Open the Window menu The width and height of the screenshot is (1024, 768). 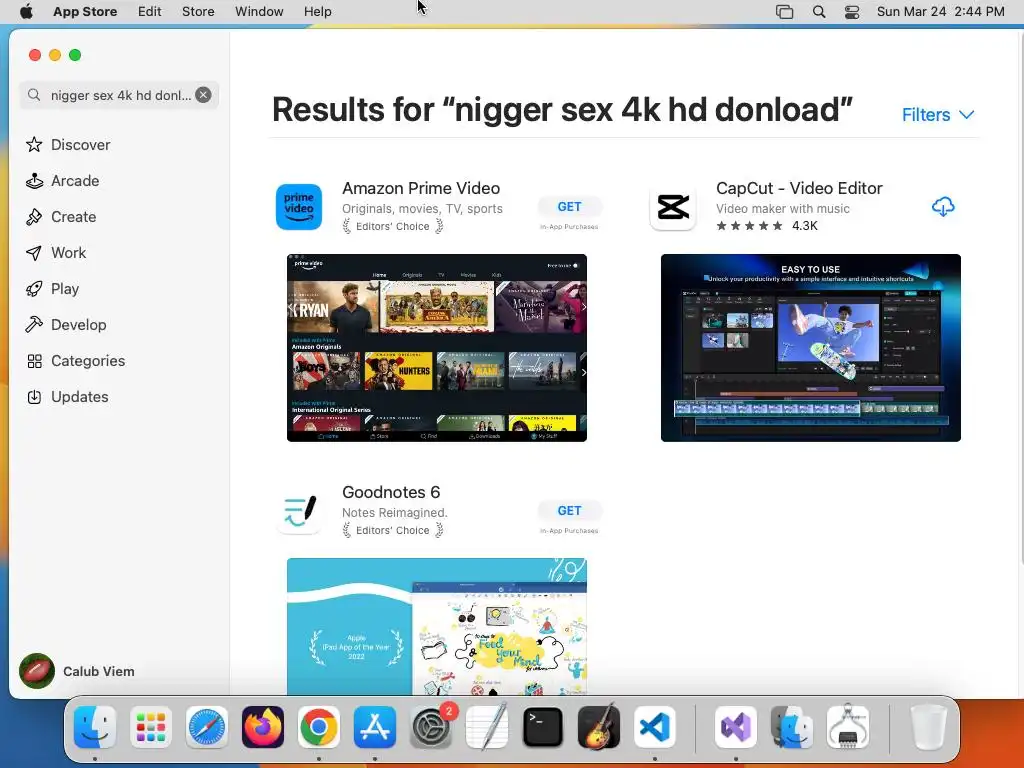(x=259, y=12)
